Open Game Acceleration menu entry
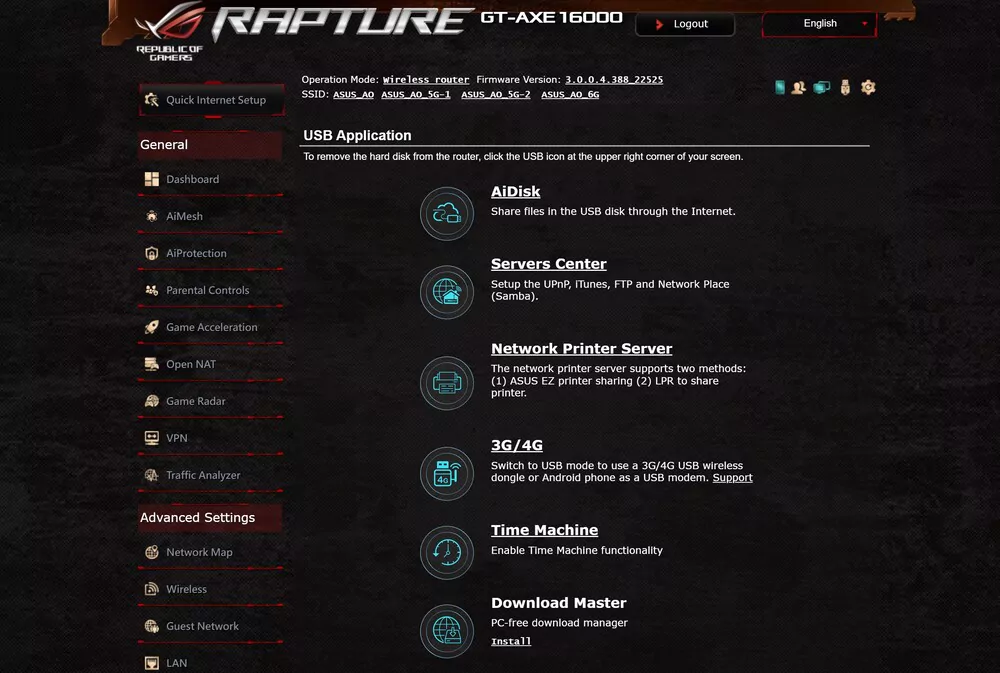The image size is (1000, 673). (x=210, y=328)
